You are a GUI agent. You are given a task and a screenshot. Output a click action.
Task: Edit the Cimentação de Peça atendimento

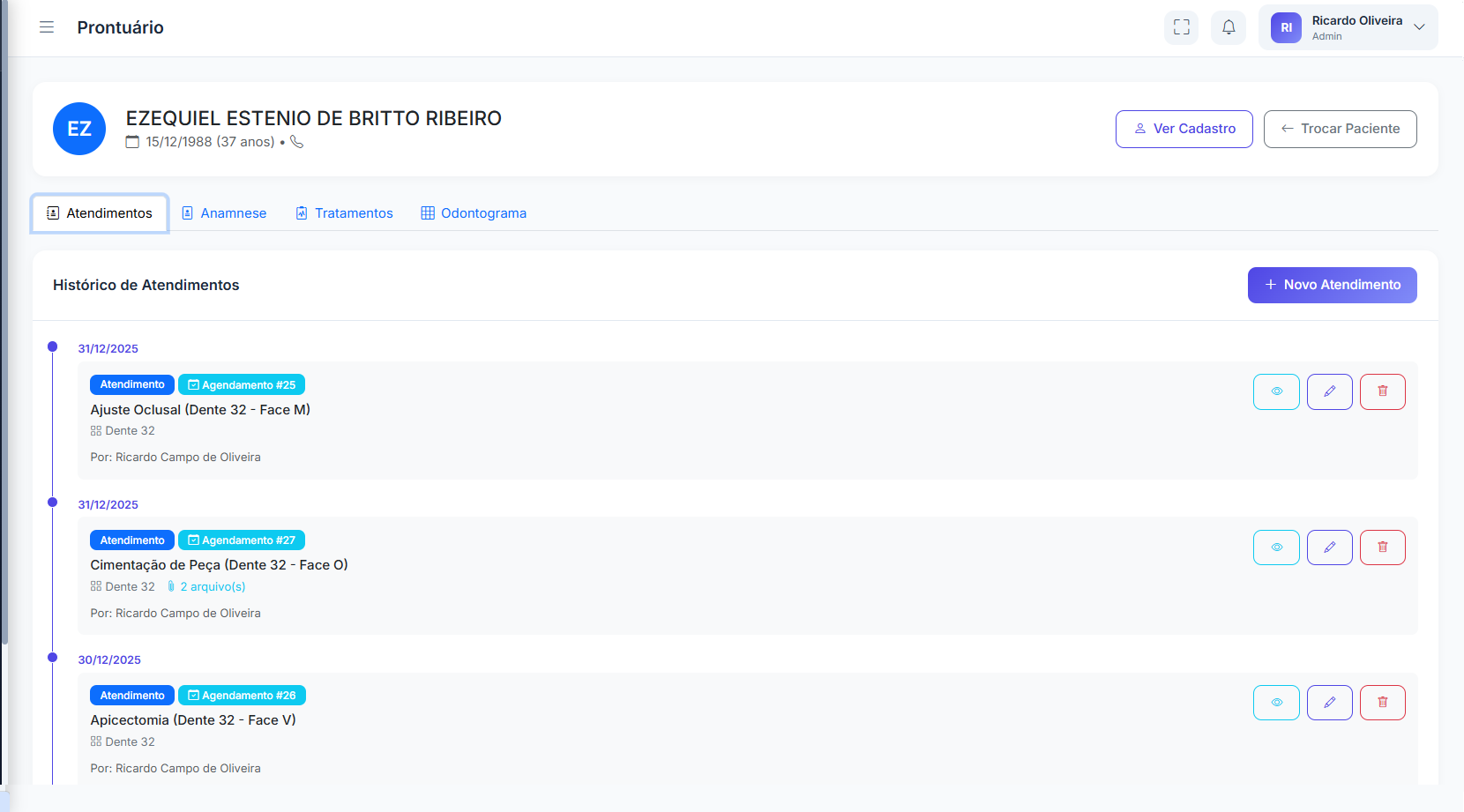pos(1329,548)
